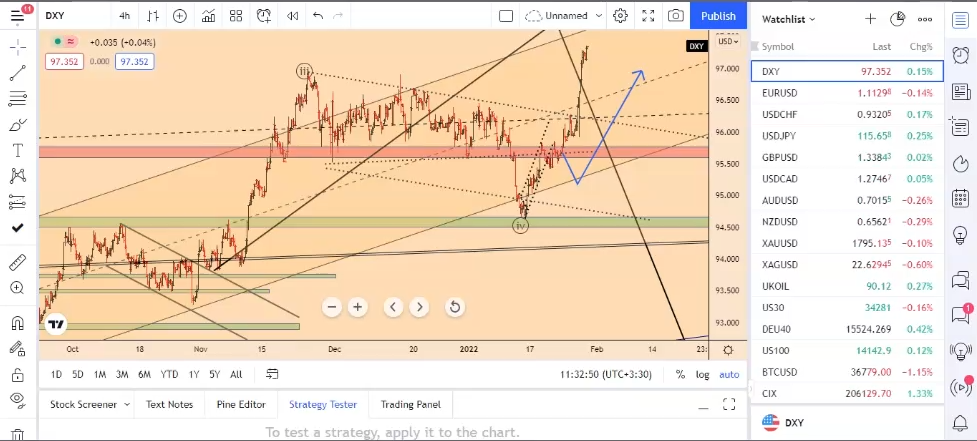The image size is (977, 441).
Task: Add symbol to watchlist with plus icon
Action: [870, 18]
